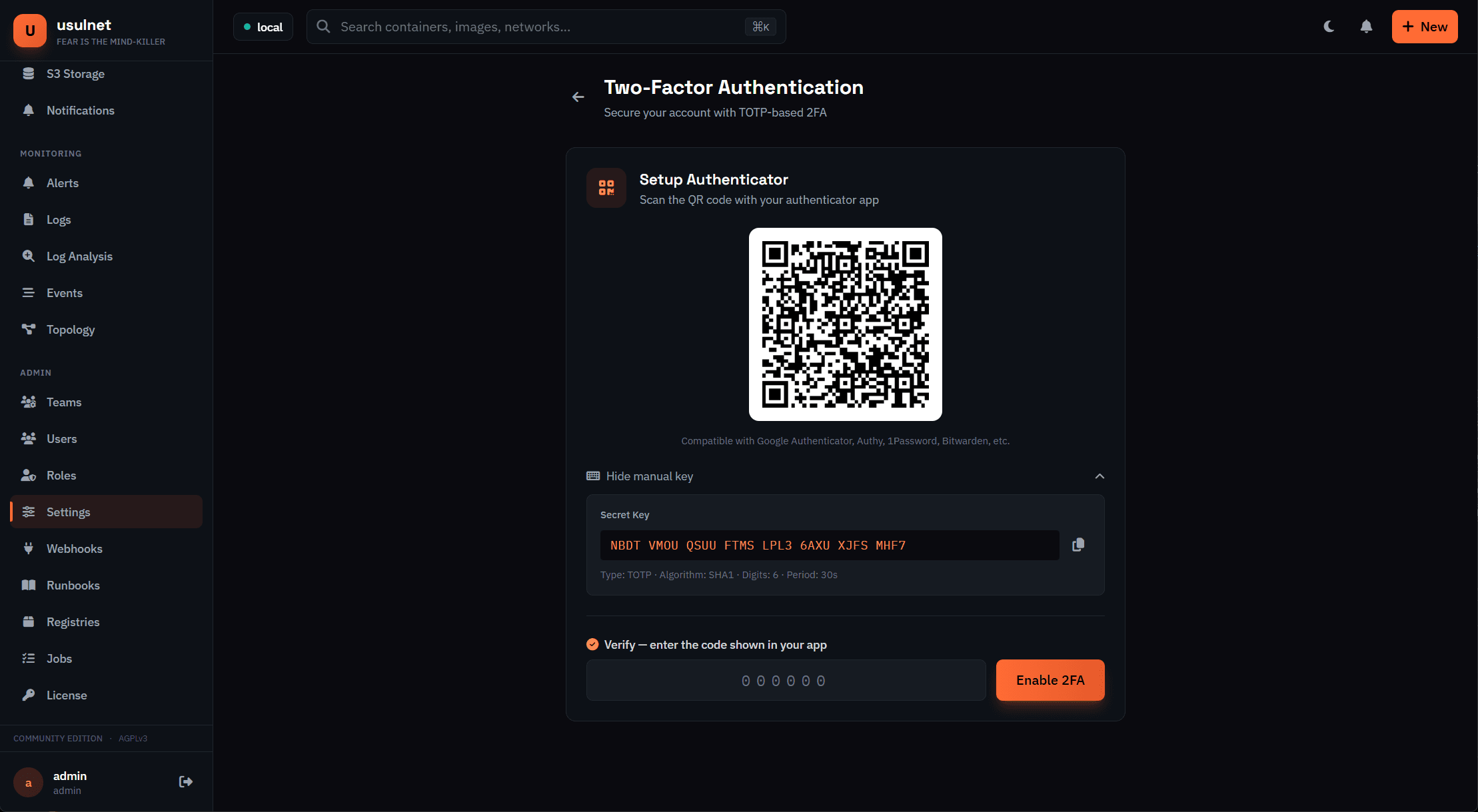Viewport: 1478px width, 812px height.
Task: Copy the secret key to clipboard
Action: [x=1078, y=545]
